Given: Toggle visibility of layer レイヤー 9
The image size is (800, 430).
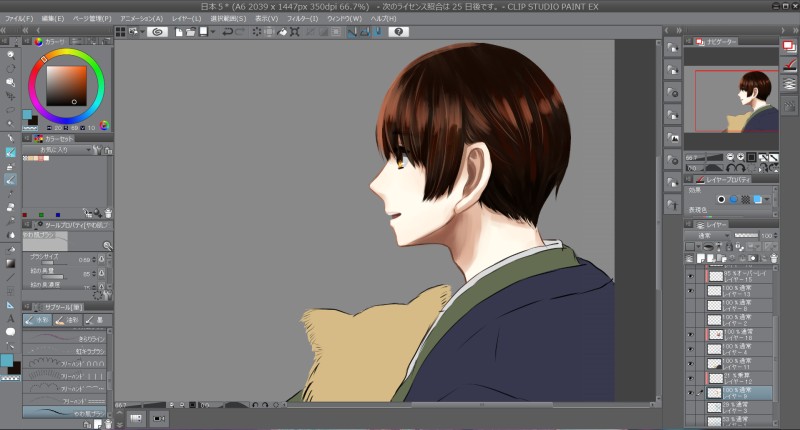Looking at the screenshot, I should coord(690,393).
